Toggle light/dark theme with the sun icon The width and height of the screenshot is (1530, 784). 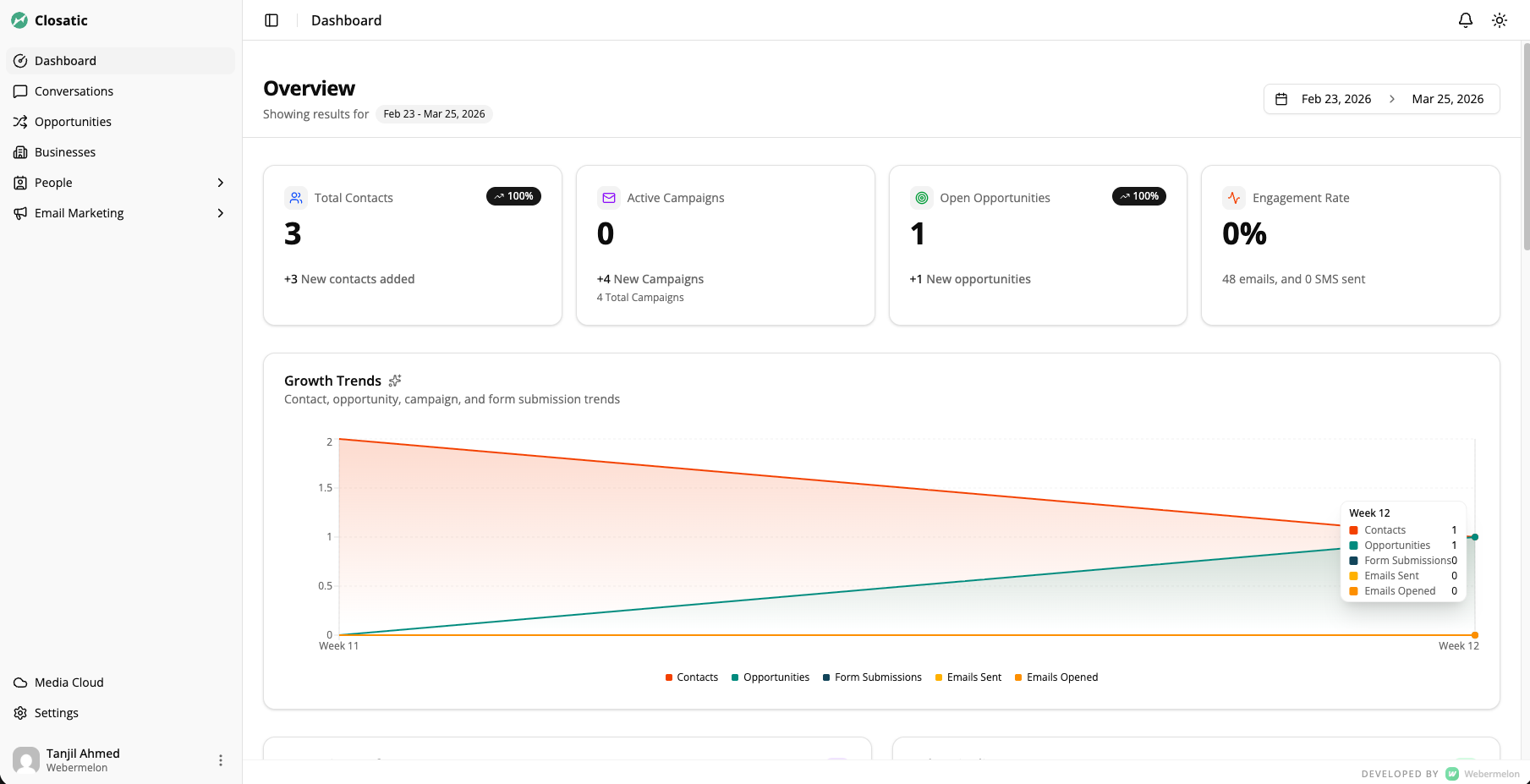(x=1499, y=19)
